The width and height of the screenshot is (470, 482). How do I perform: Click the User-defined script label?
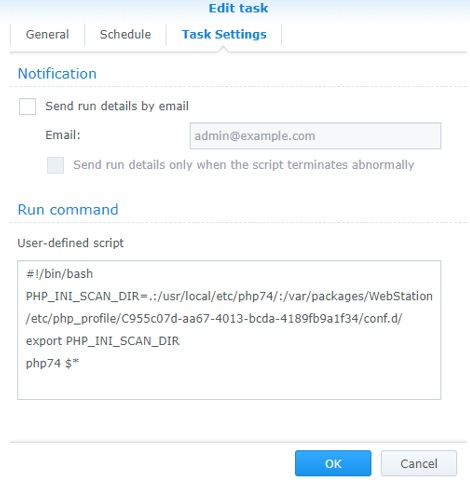point(70,243)
